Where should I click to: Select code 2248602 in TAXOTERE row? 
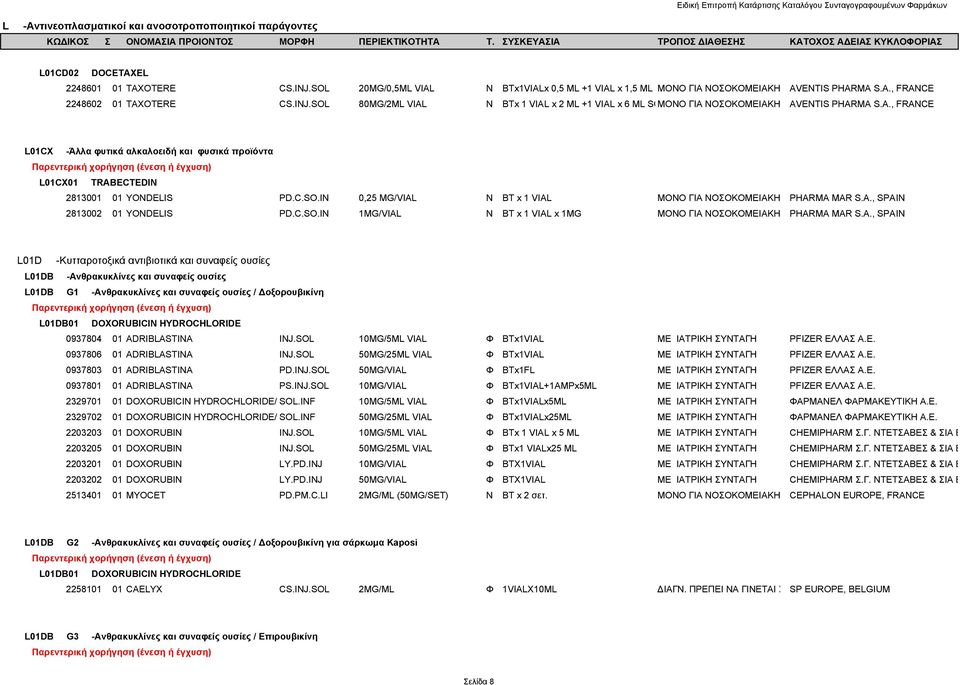click(84, 104)
